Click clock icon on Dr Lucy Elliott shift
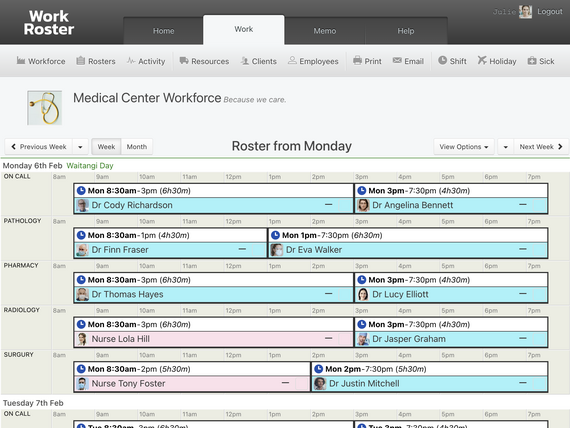The image size is (570, 428). (362, 280)
